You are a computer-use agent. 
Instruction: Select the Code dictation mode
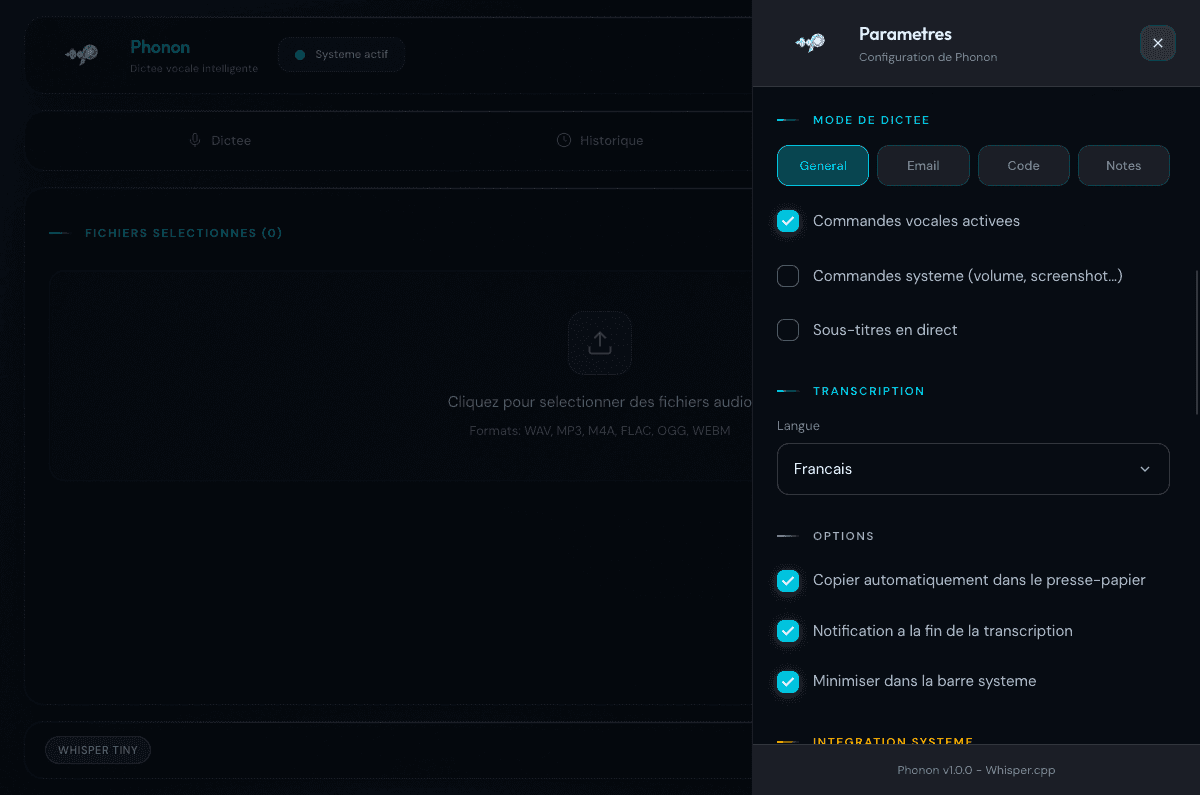1023,166
